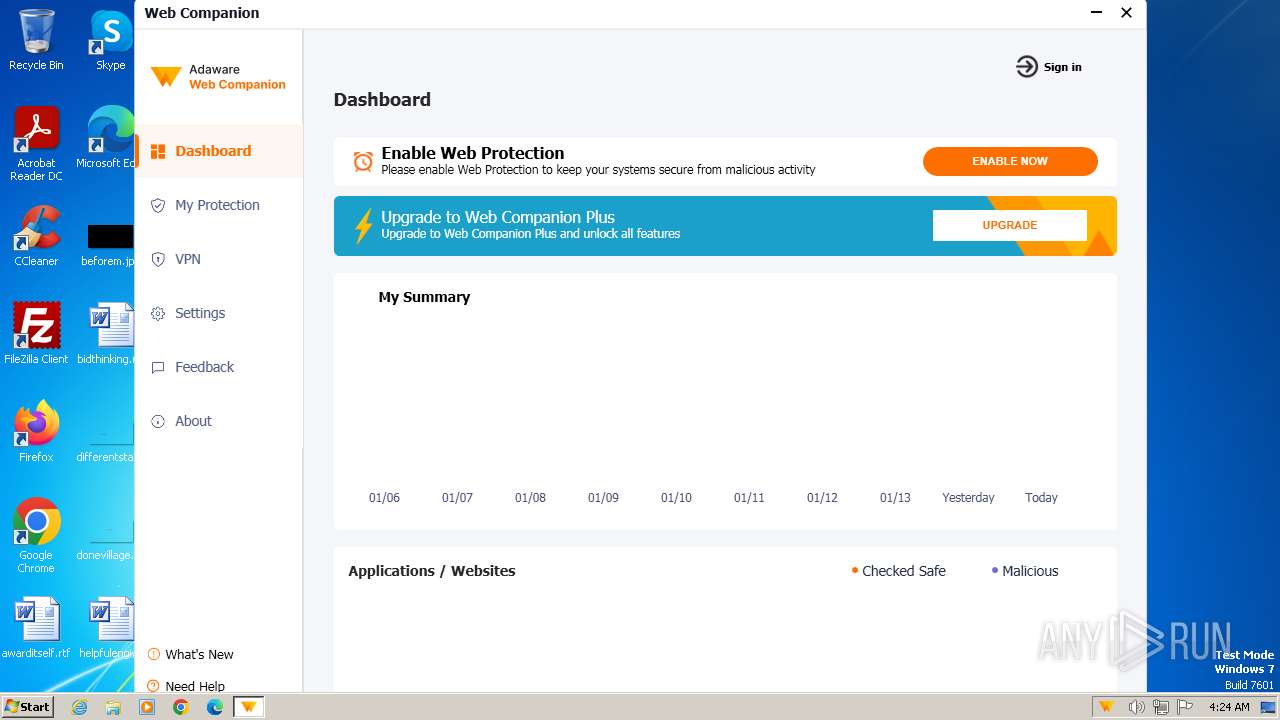
Task: Click the volume speaker tray icon
Action: (x=1136, y=707)
